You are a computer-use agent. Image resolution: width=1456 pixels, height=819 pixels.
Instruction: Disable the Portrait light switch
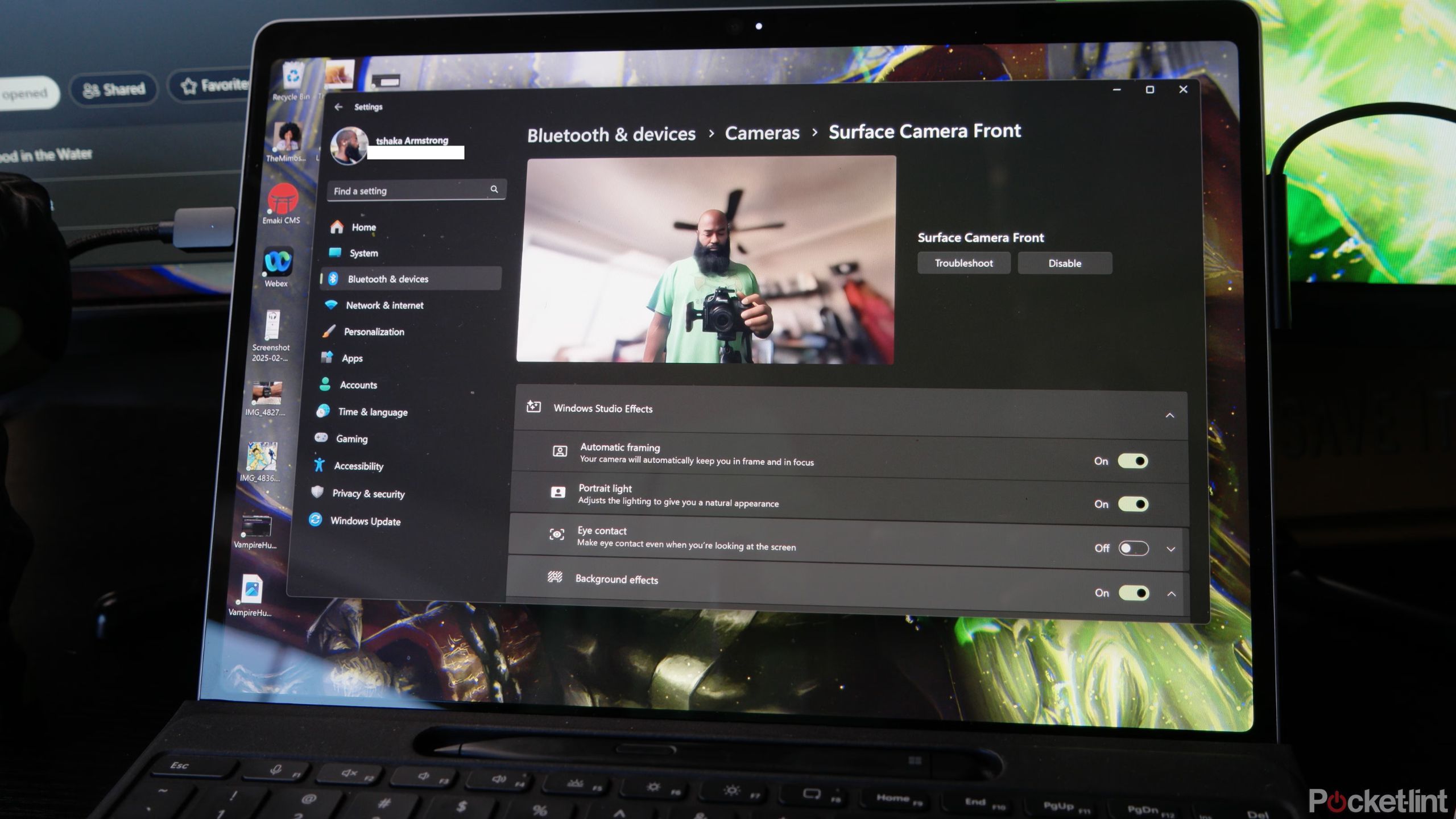pos(1133,504)
